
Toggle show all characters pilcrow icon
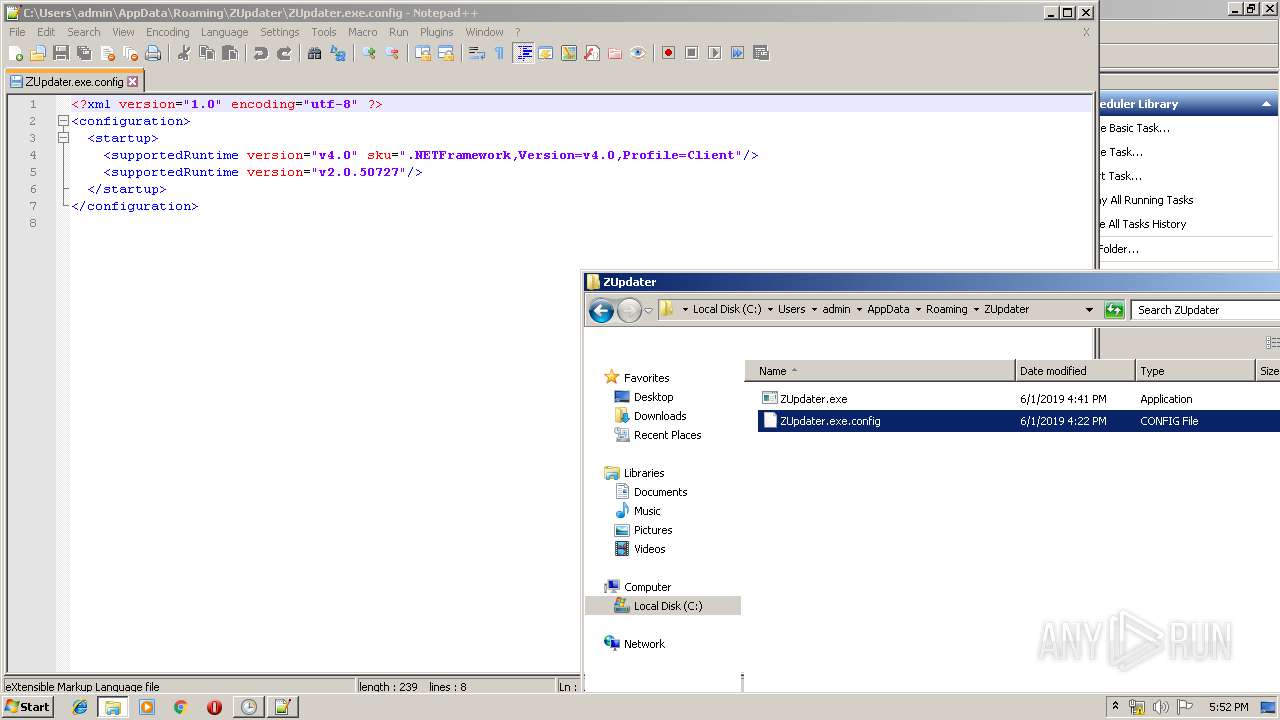coord(500,53)
